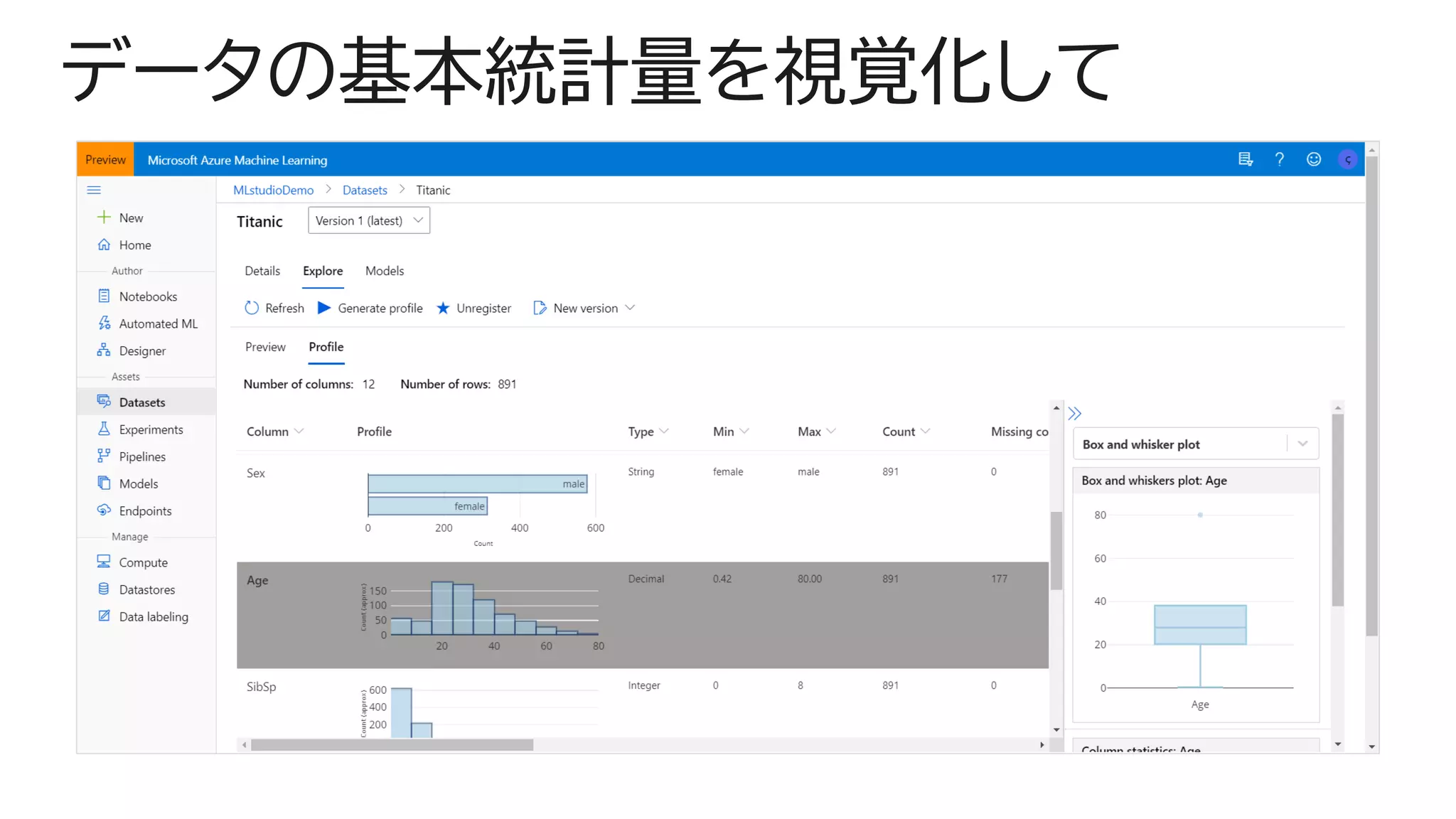1456x819 pixels.
Task: Click the outlier point at 80
Action: pos(1200,514)
